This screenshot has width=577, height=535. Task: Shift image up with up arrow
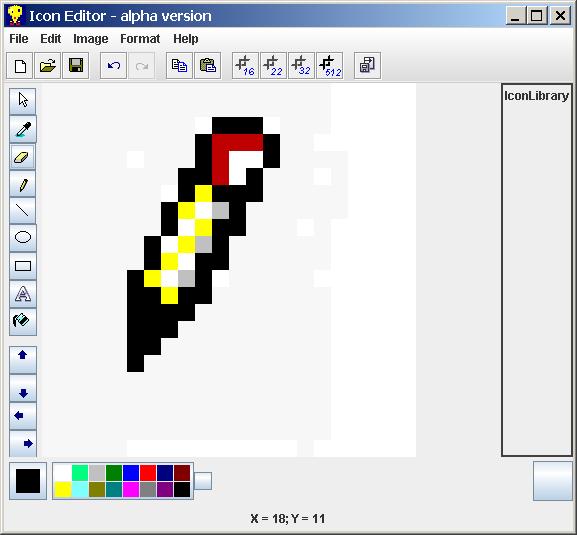[x=23, y=359]
